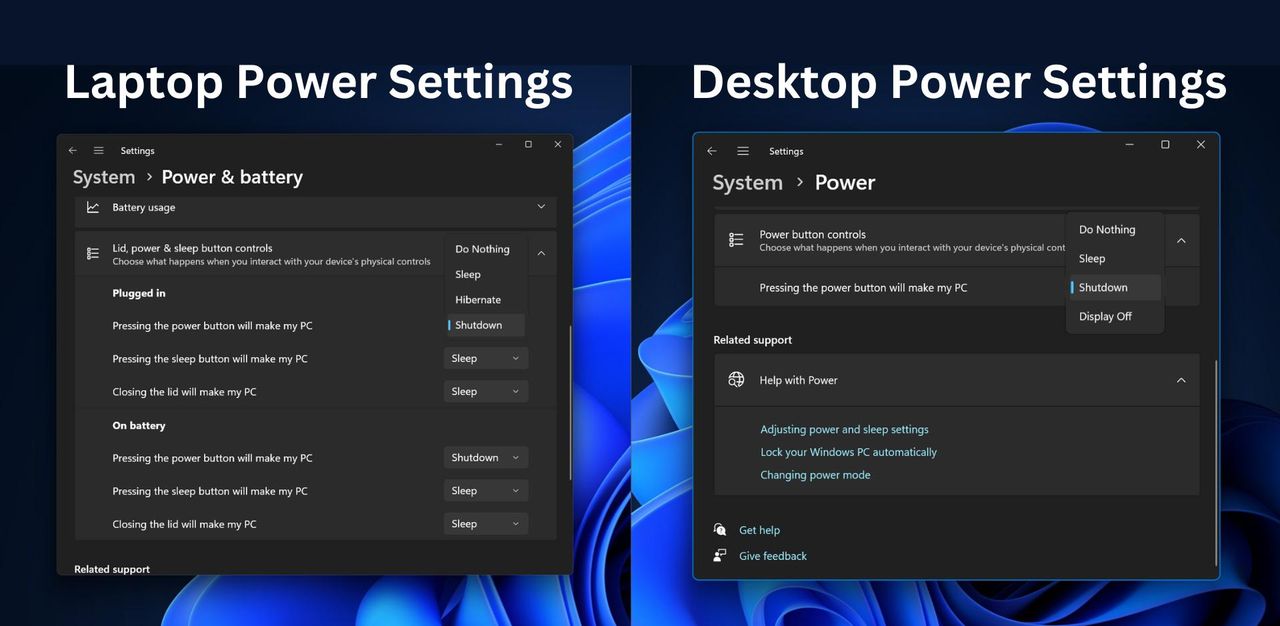Click the Give feedback link

[773, 556]
